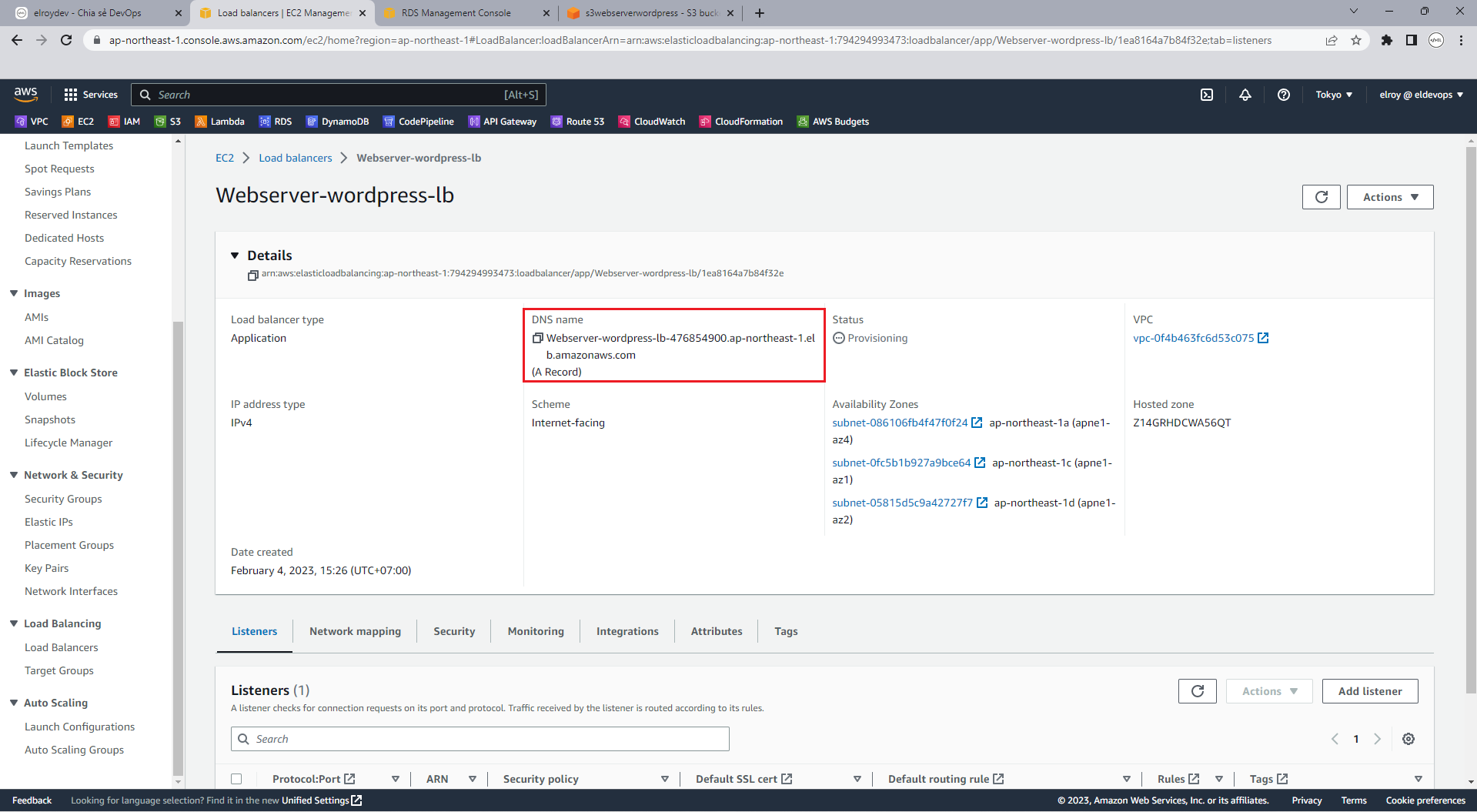The width and height of the screenshot is (1477, 812).
Task: Open the IAM shortcut in favorites bar
Action: pos(124,122)
